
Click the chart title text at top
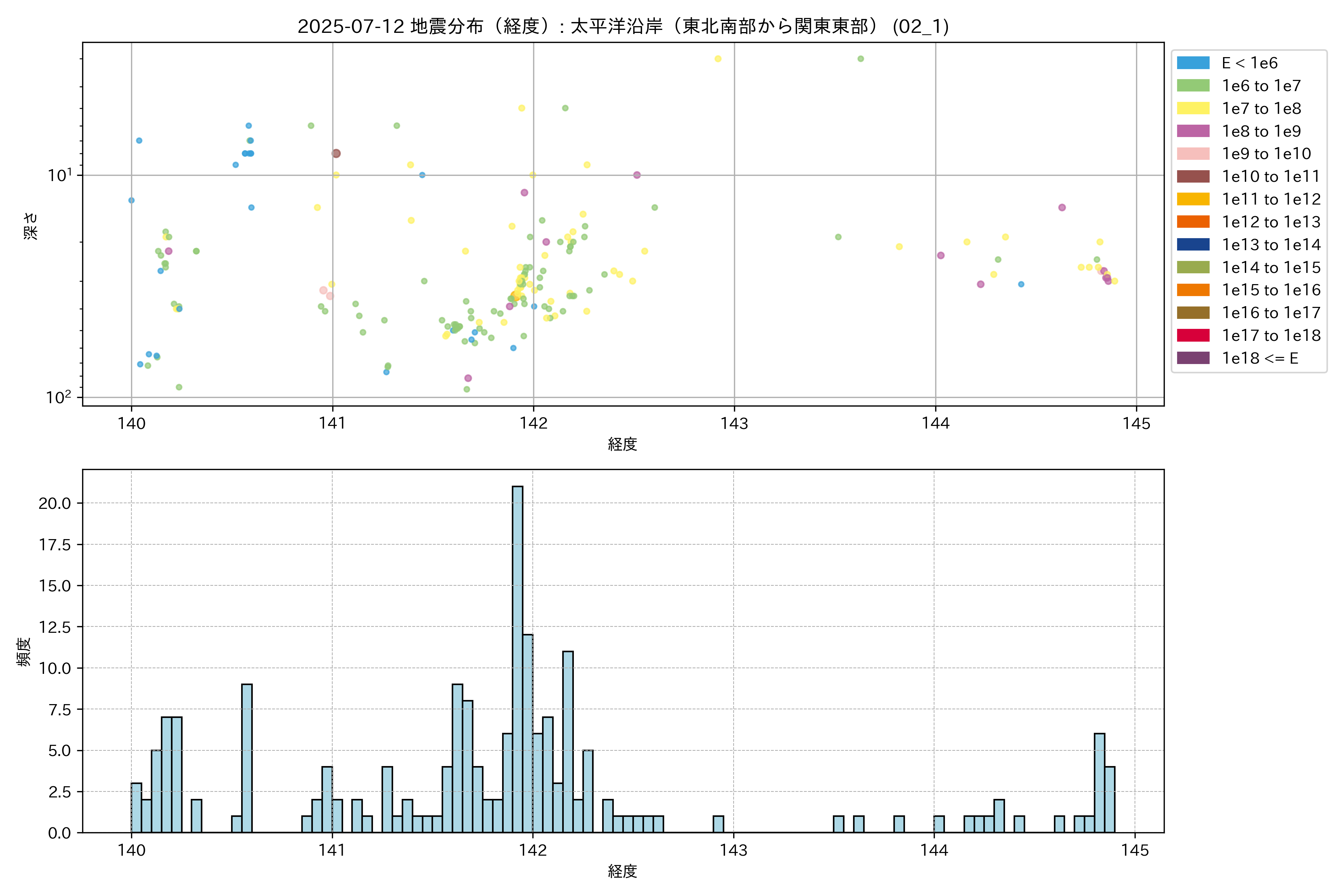click(623, 26)
